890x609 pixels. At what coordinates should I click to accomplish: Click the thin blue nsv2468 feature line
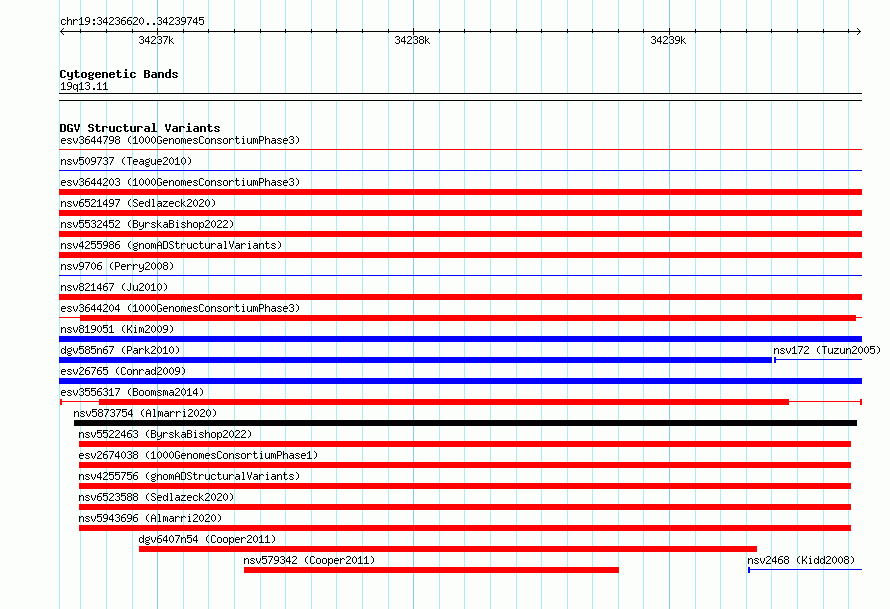tap(805, 570)
